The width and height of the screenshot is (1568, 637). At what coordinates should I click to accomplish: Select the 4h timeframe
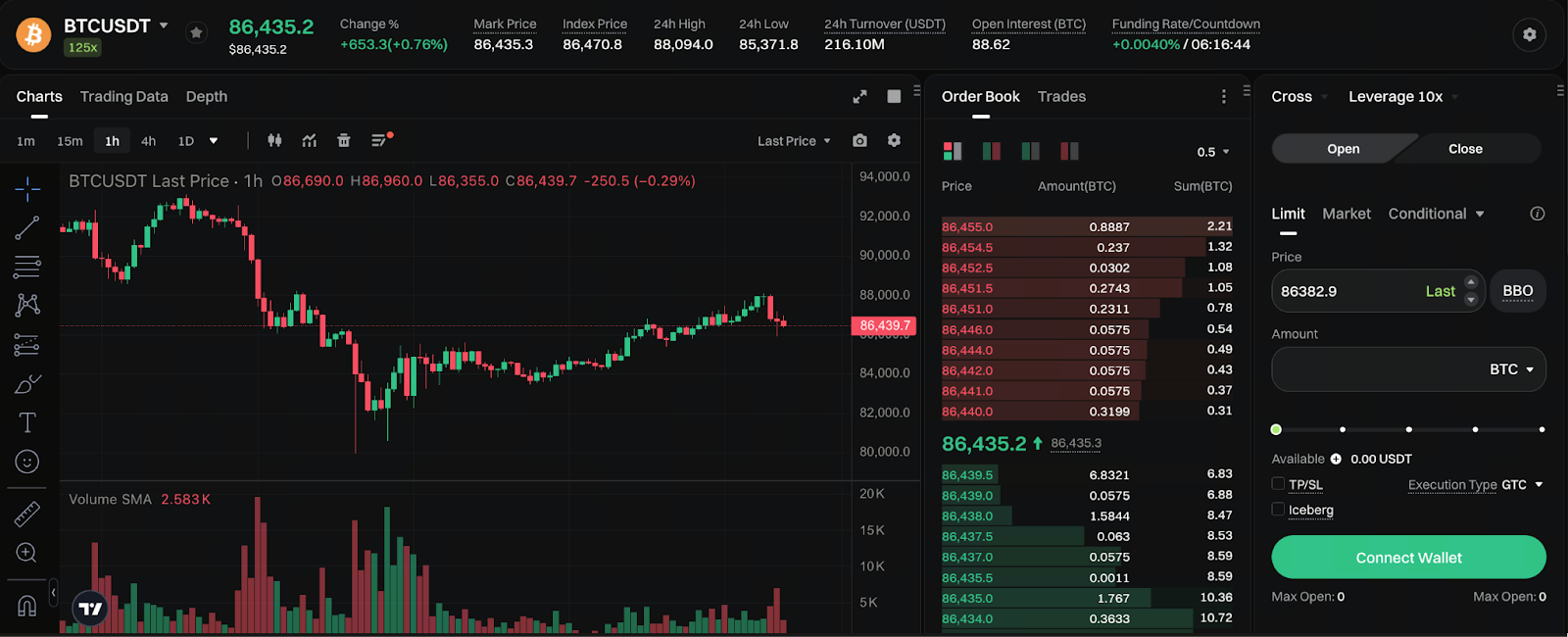[148, 141]
